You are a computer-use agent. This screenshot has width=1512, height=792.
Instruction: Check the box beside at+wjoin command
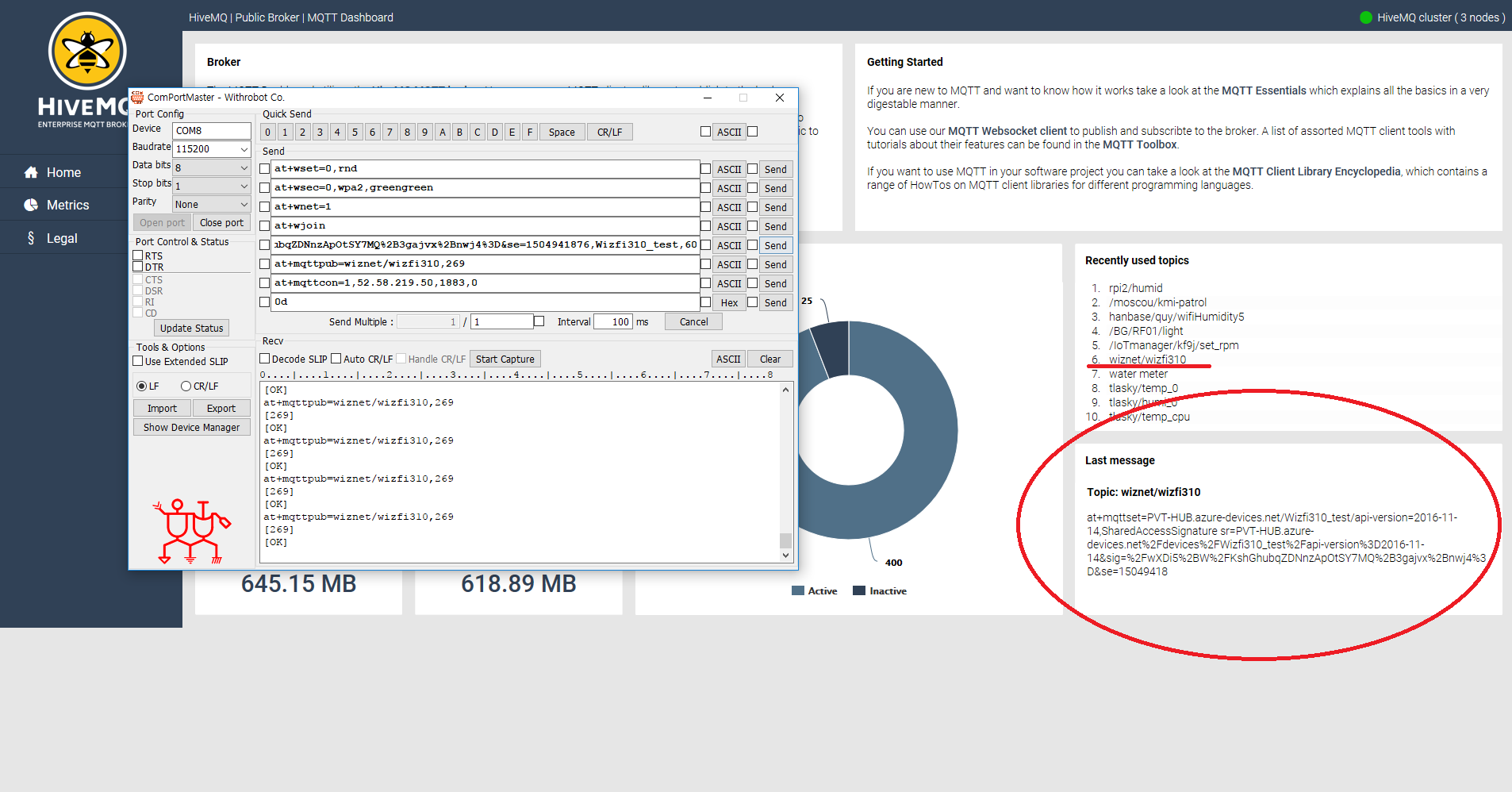click(265, 226)
